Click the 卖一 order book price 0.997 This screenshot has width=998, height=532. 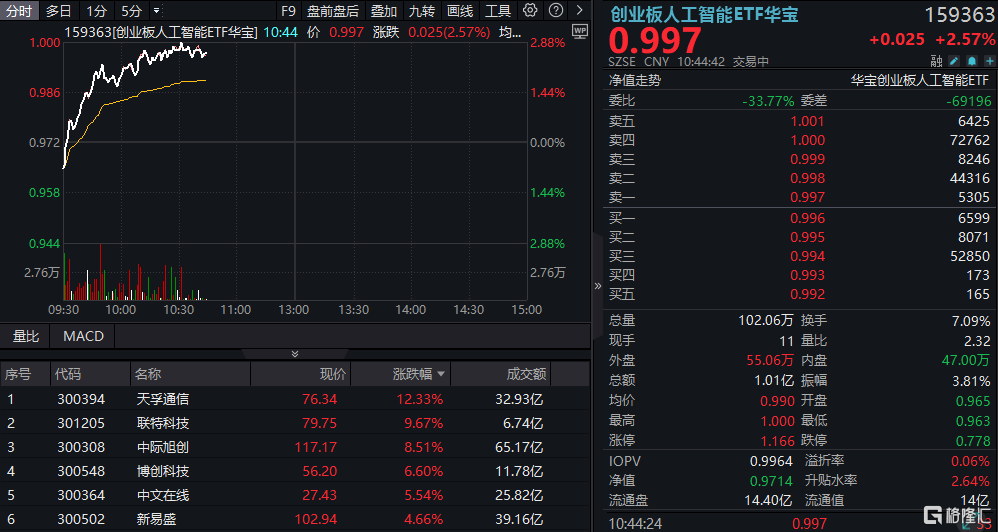coord(807,198)
